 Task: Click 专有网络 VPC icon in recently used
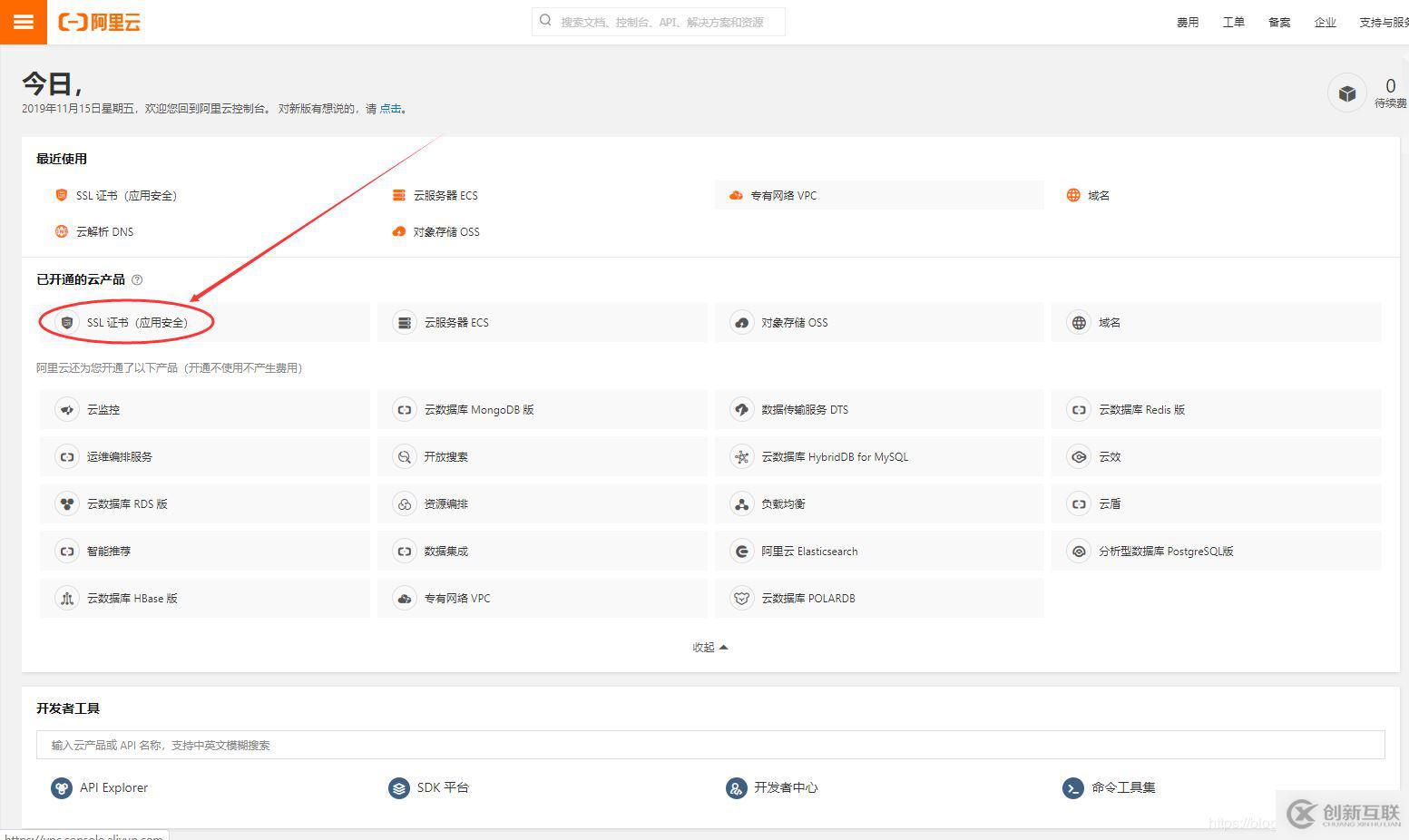(736, 195)
